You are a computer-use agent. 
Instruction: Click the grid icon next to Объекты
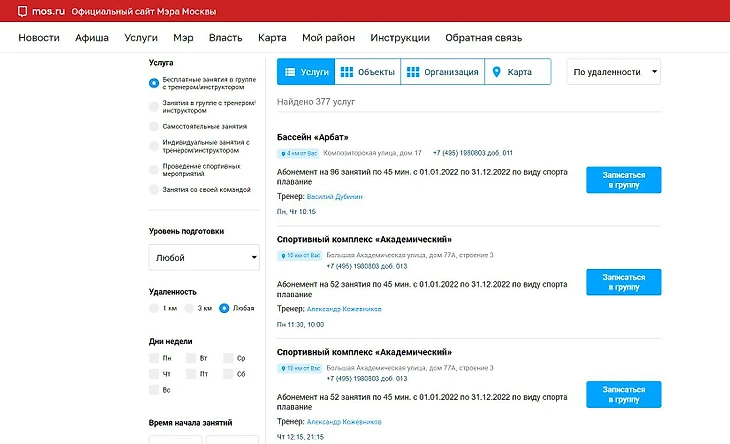tap(347, 72)
